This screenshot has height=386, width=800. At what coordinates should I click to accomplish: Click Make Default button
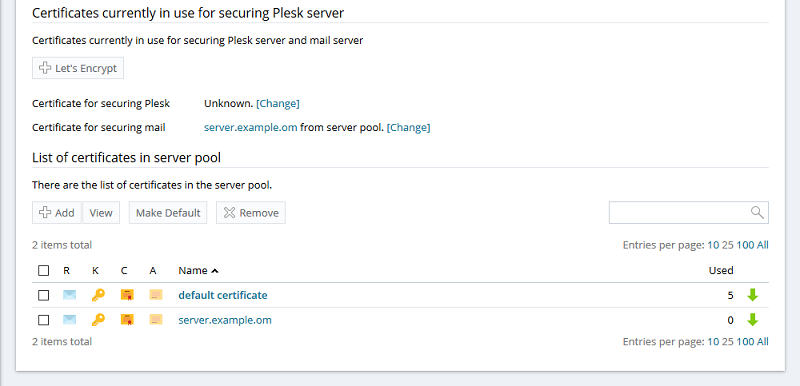168,213
